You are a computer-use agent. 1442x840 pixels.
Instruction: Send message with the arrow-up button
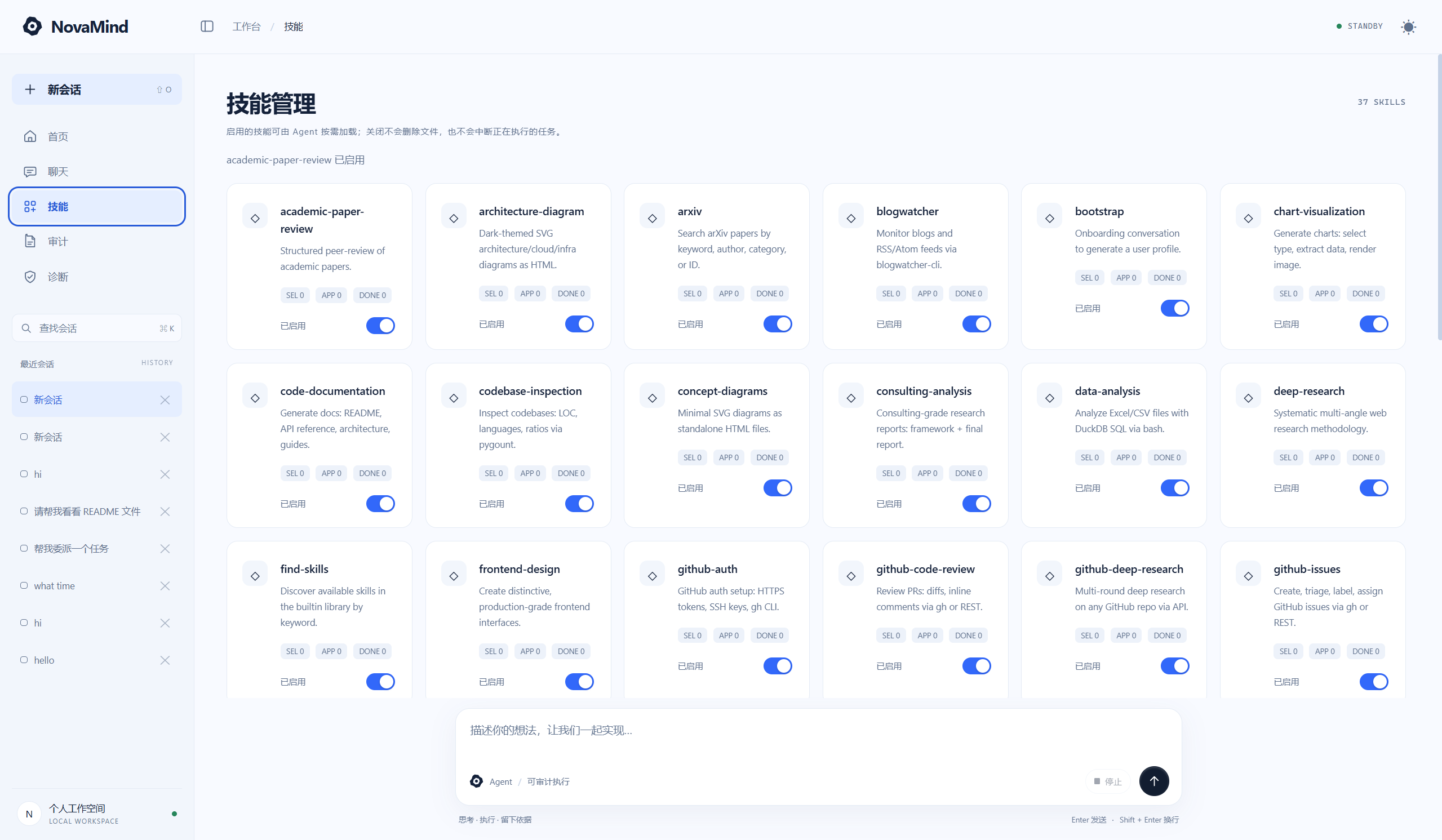click(1153, 781)
